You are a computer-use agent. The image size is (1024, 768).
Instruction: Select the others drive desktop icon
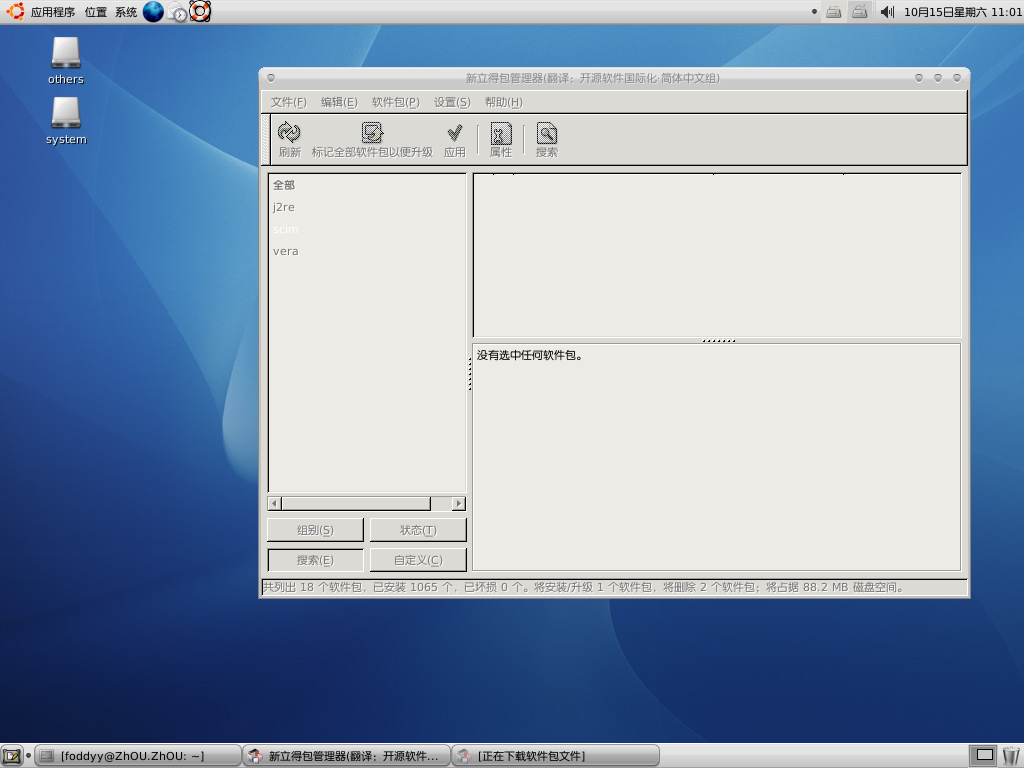point(66,61)
